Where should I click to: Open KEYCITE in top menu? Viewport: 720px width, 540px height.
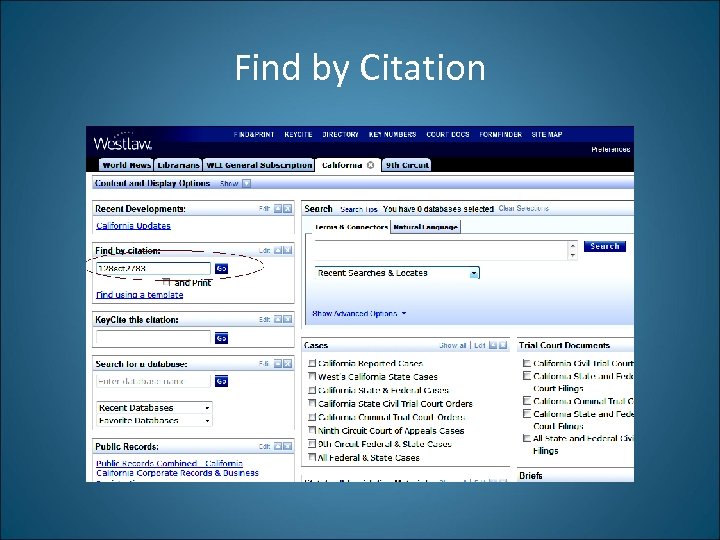298,135
